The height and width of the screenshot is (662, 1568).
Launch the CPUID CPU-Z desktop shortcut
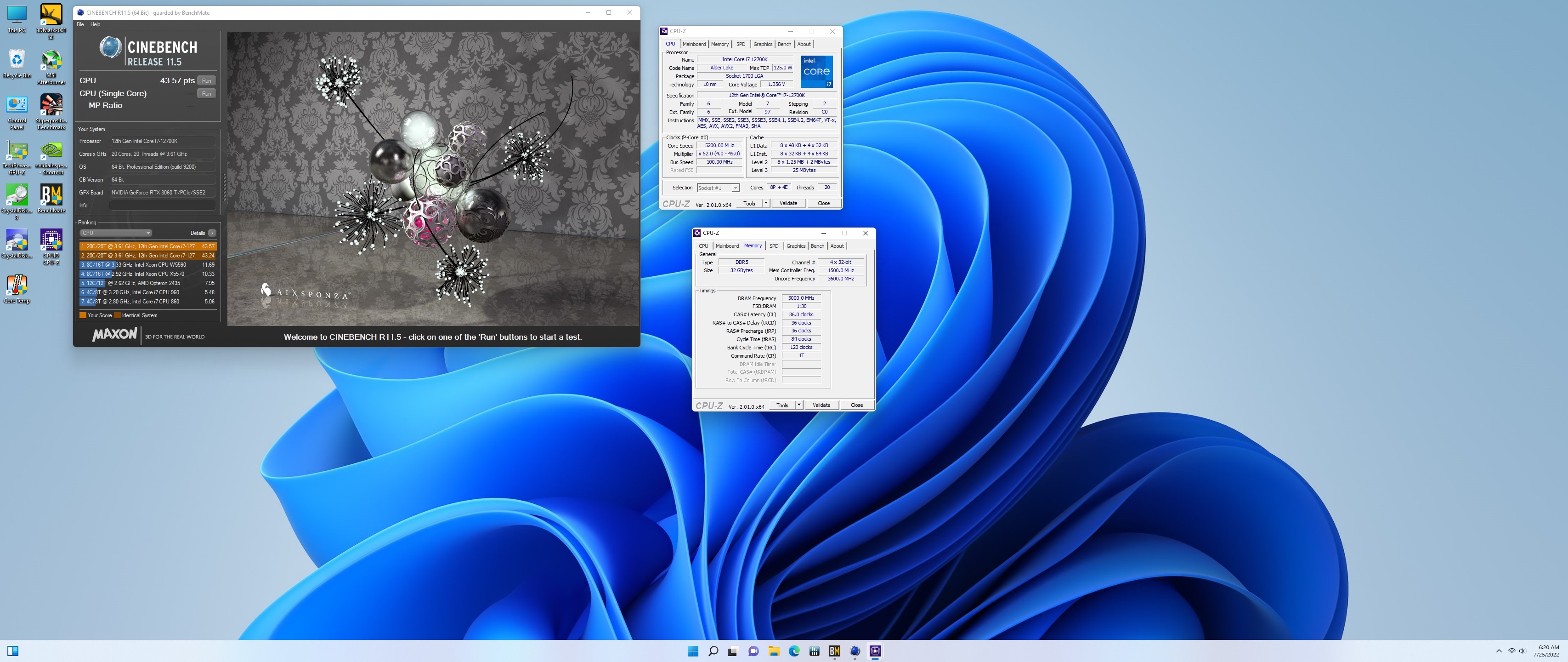(x=51, y=248)
